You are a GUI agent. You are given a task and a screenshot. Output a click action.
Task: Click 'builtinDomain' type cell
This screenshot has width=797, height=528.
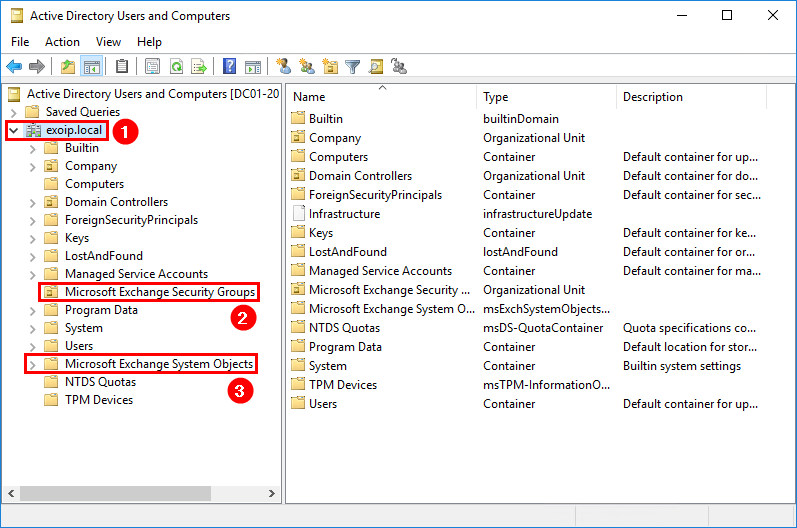520,118
